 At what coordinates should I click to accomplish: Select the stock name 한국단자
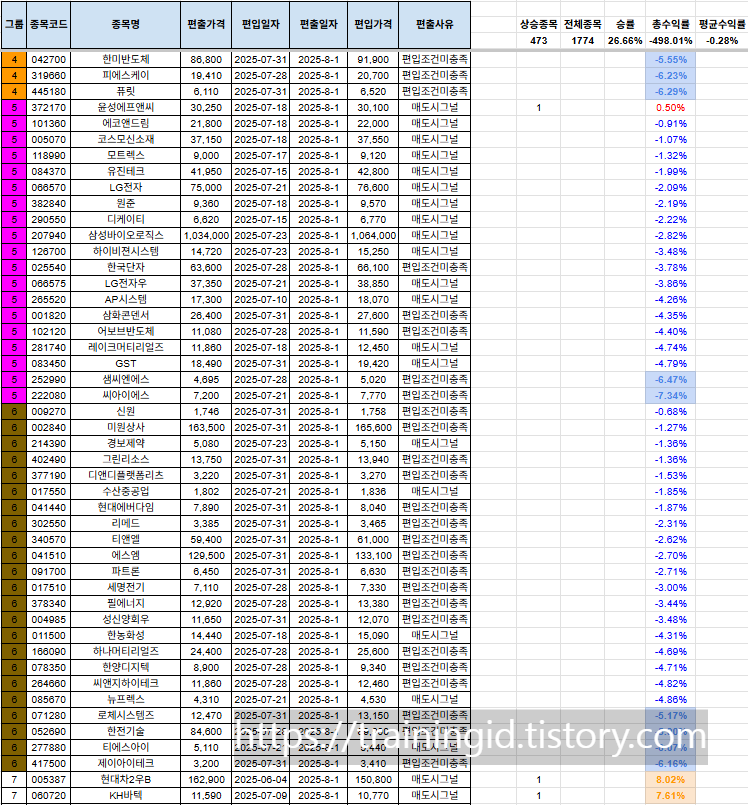click(125, 267)
